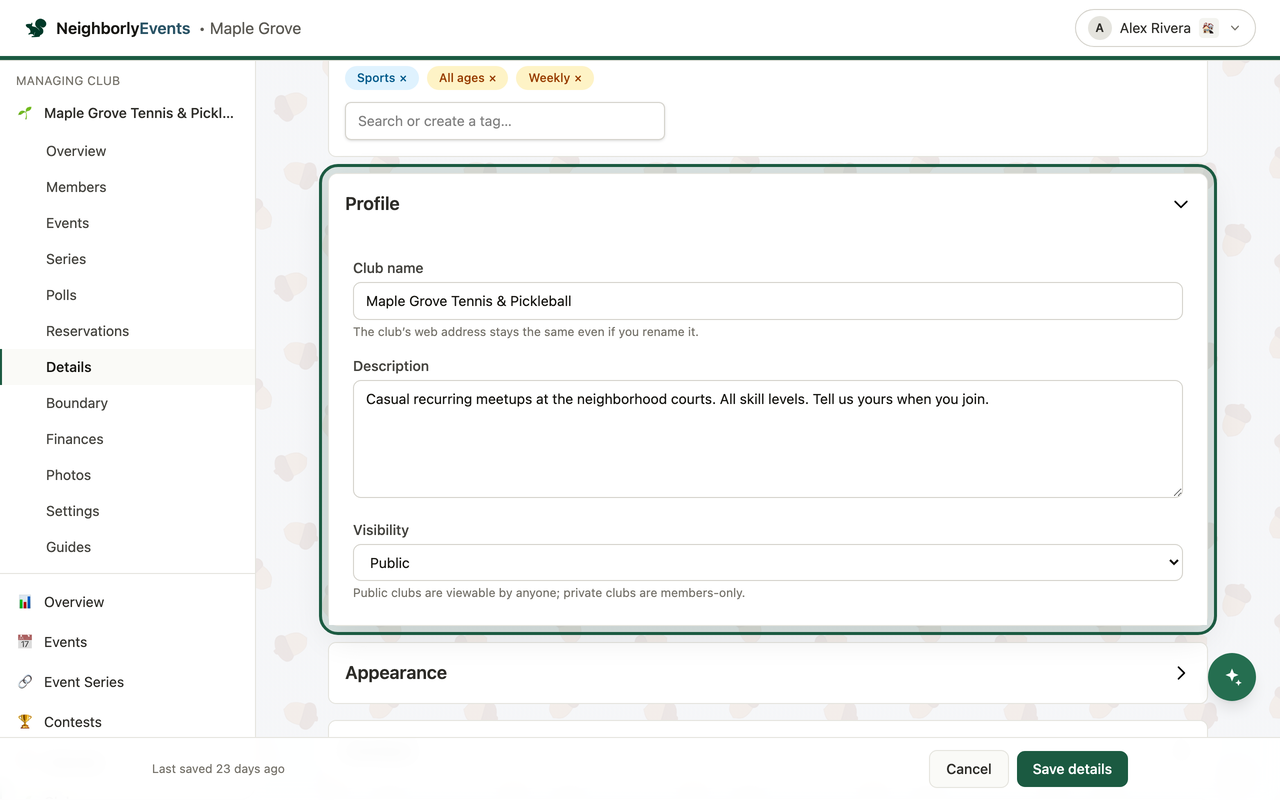Click the Save details button
Viewport: 1280px width, 800px height.
click(x=1072, y=769)
